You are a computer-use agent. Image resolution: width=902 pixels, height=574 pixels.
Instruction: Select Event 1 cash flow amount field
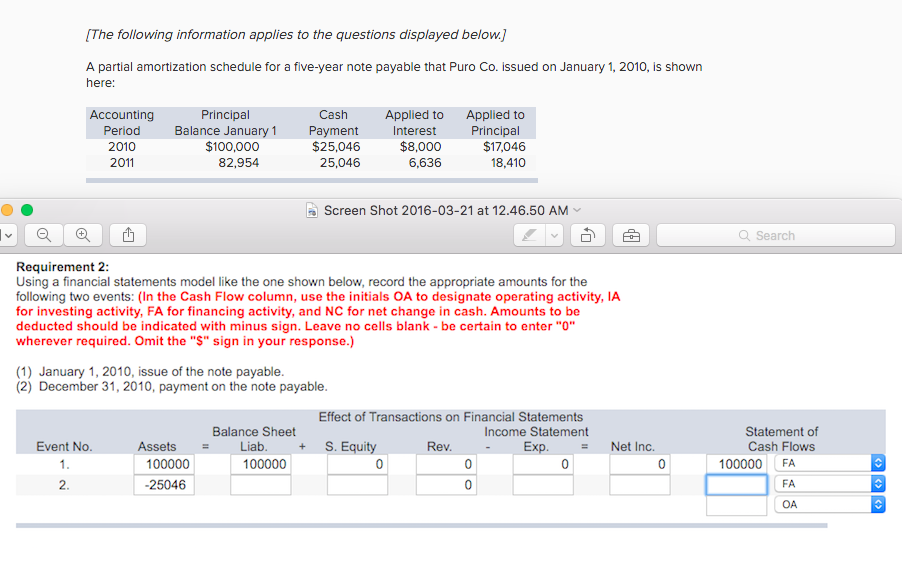point(736,464)
